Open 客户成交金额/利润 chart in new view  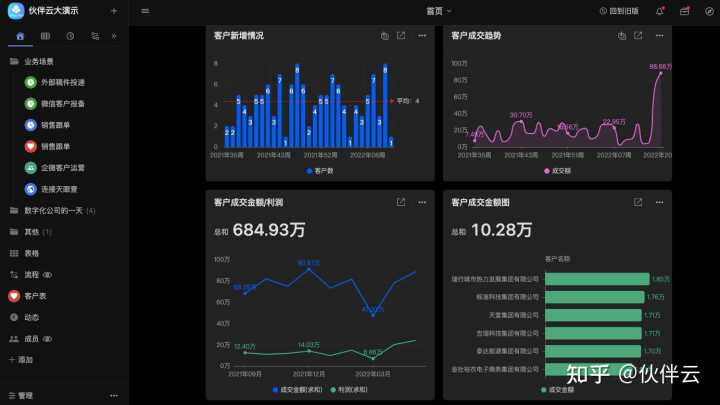[401, 202]
